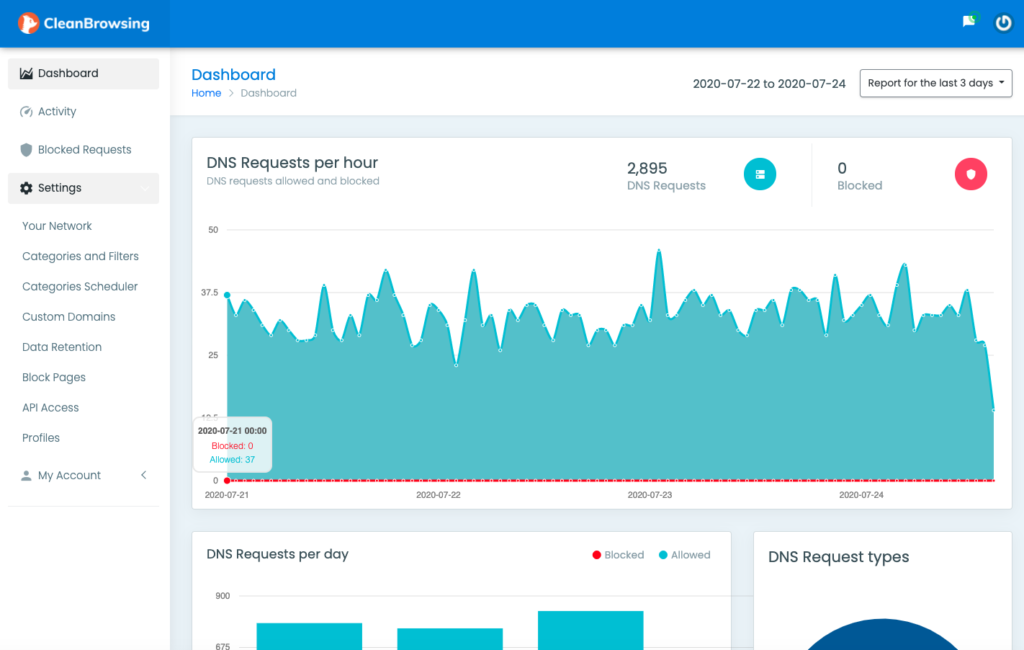Open the Your Network settings link
Screen dimensions: 1024x650
click(x=57, y=226)
